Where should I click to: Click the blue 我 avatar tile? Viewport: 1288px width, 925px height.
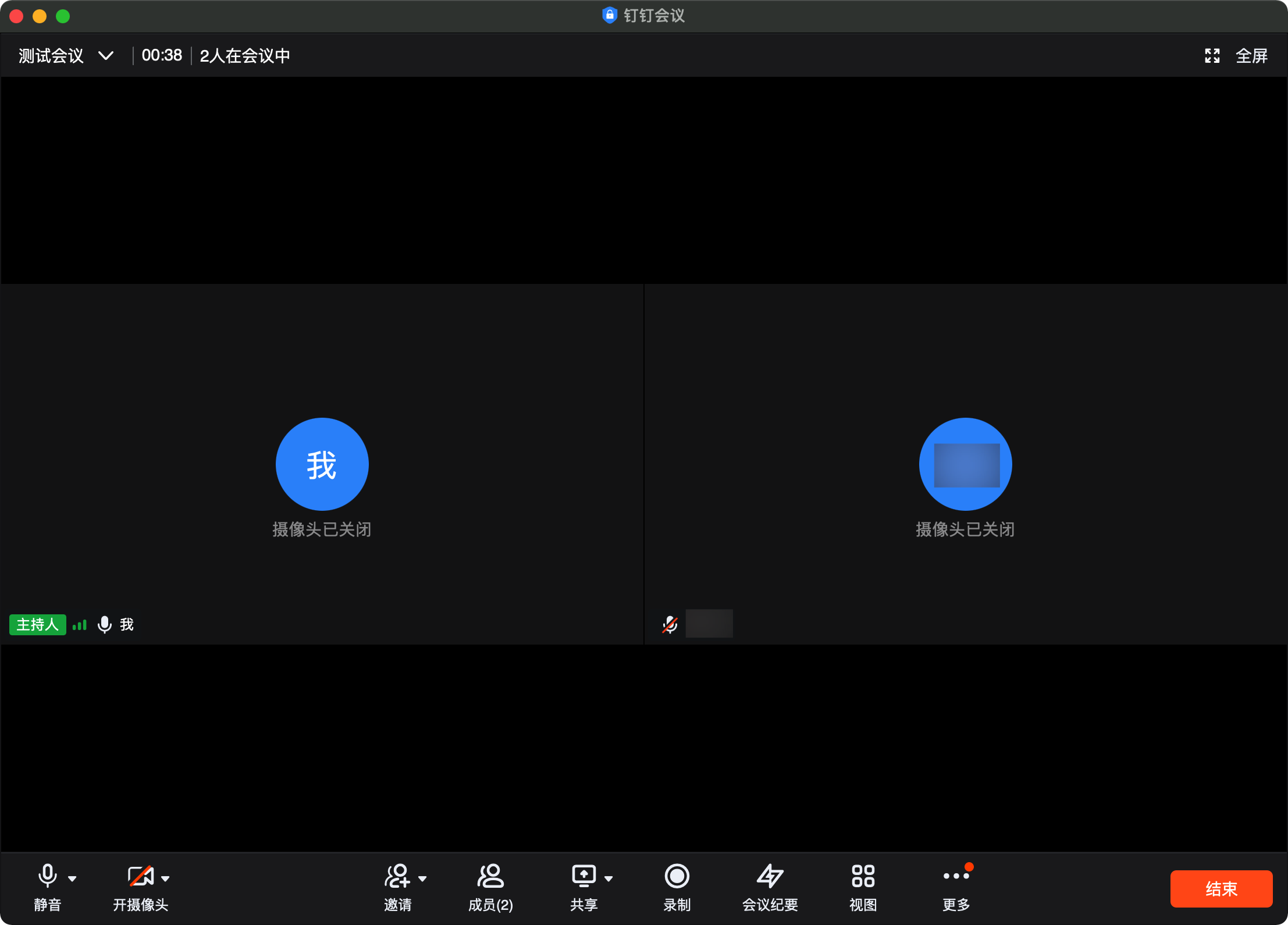(322, 464)
